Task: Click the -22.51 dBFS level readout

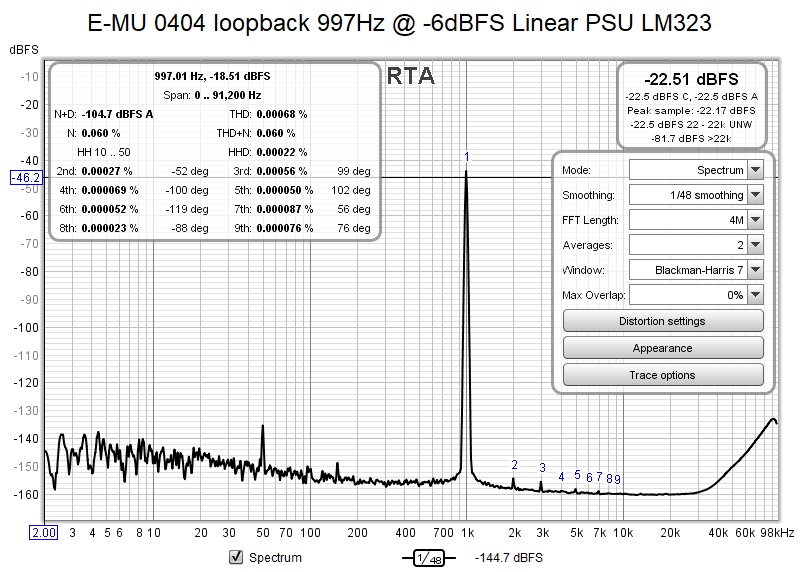Action: pos(691,79)
